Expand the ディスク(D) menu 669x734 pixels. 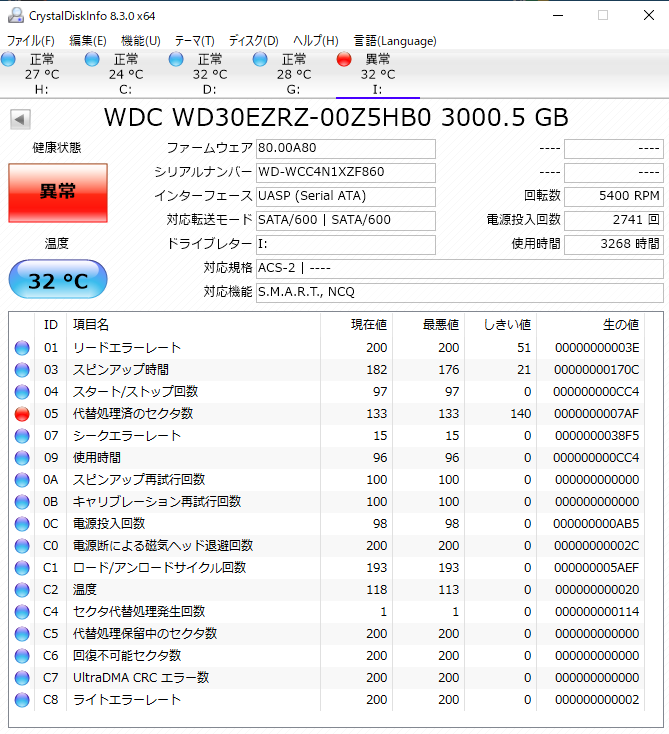pyautogui.click(x=253, y=41)
